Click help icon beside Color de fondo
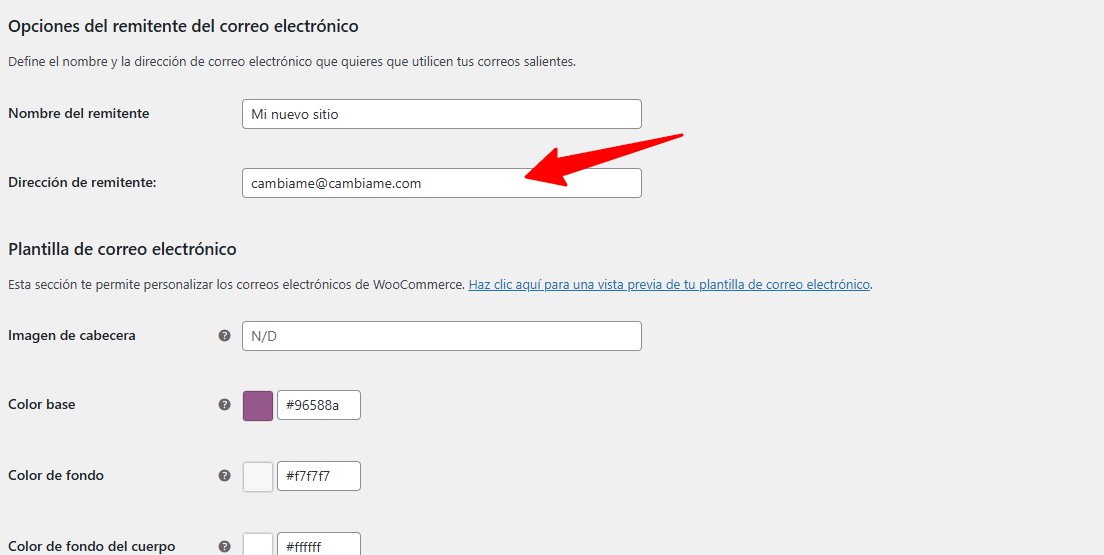The height and width of the screenshot is (555, 1104). [224, 476]
